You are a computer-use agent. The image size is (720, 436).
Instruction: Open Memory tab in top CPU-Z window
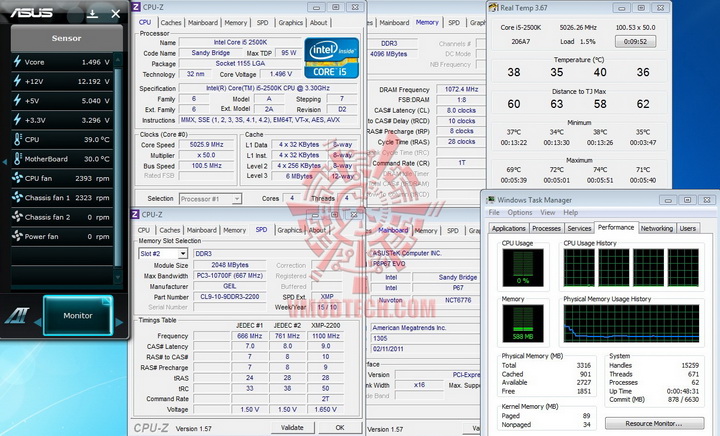pyautogui.click(x=236, y=22)
